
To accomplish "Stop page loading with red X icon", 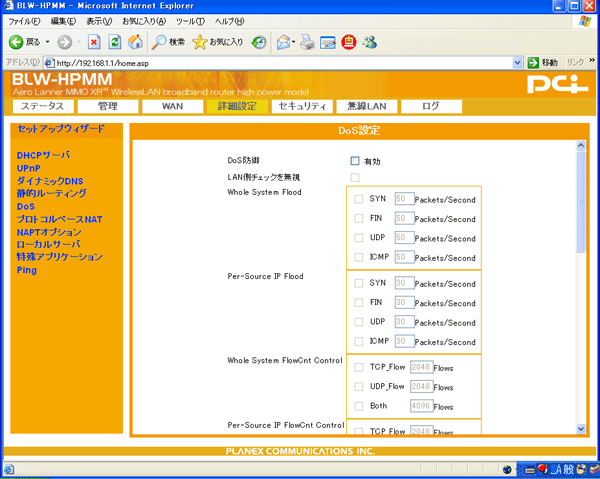I will point(94,42).
